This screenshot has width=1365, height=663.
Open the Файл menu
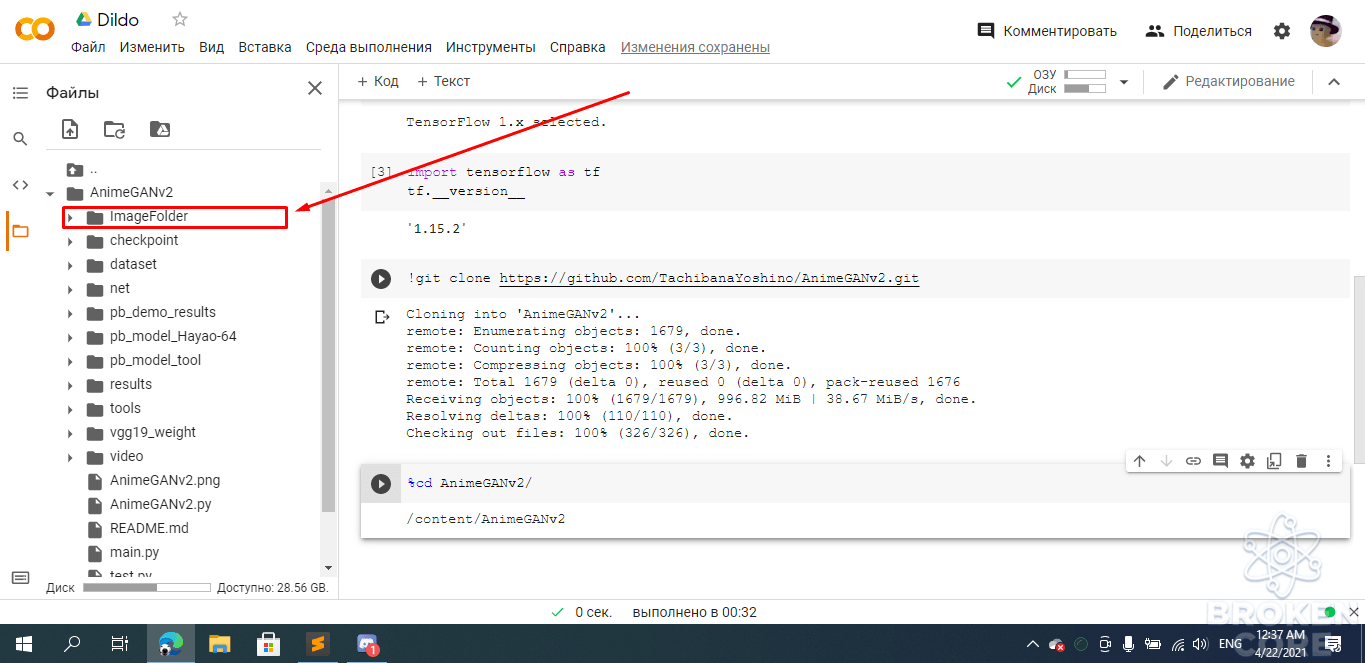88,47
